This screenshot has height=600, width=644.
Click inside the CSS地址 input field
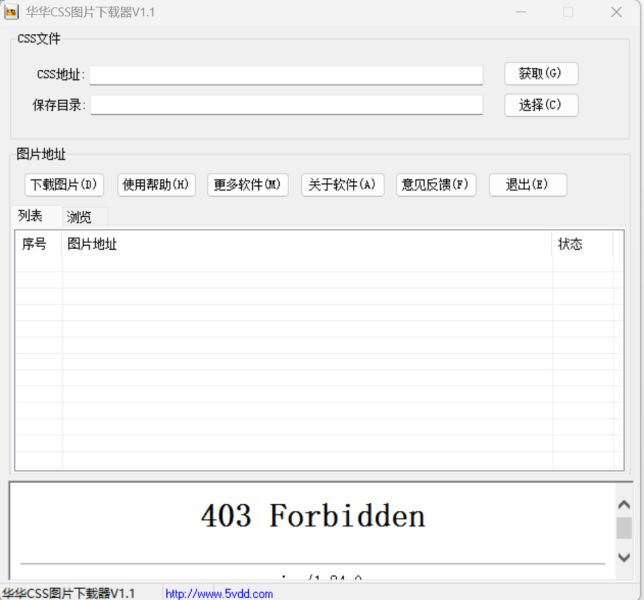pyautogui.click(x=286, y=75)
